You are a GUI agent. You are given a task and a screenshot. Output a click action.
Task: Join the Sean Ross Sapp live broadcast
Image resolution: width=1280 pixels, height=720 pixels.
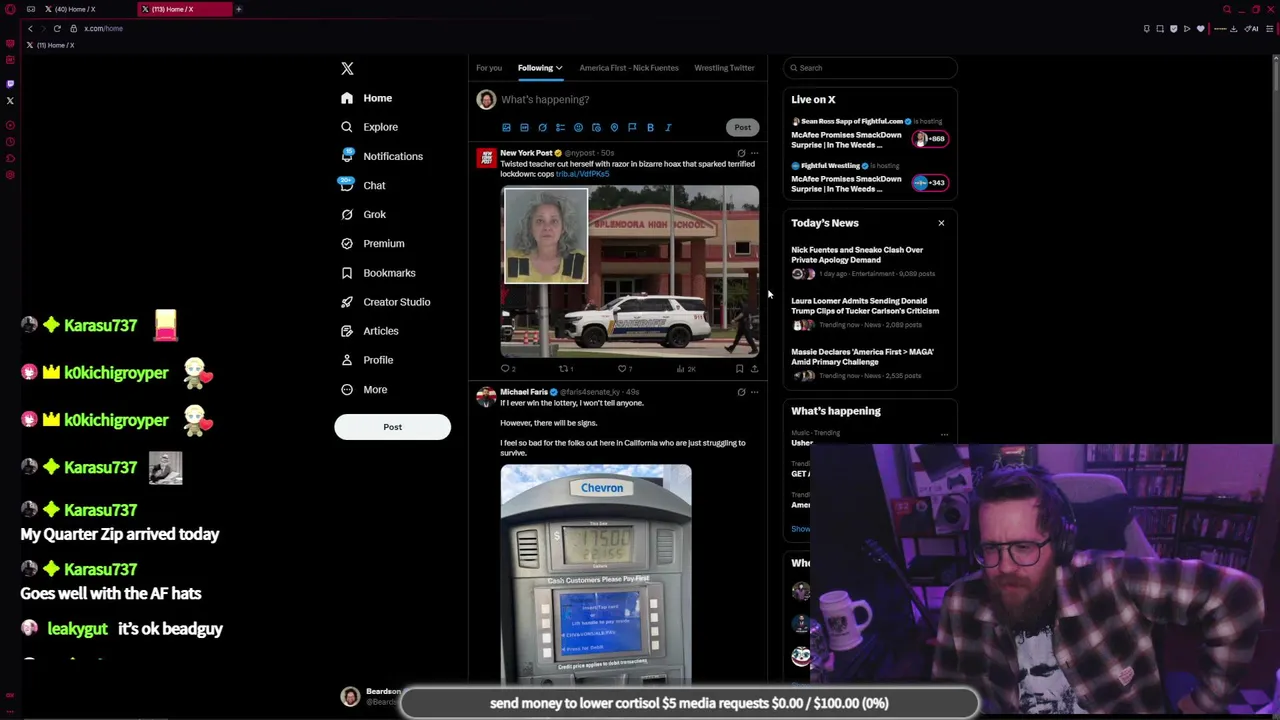point(868,133)
